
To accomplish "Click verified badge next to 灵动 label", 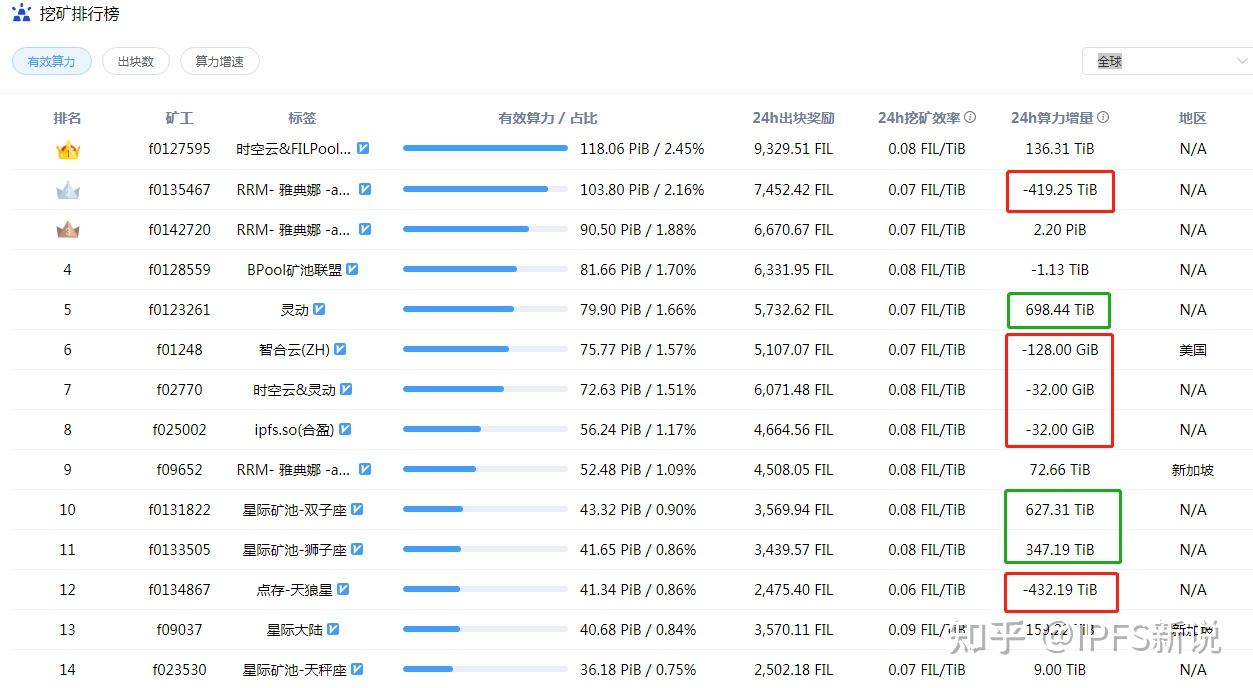I will pos(319,309).
